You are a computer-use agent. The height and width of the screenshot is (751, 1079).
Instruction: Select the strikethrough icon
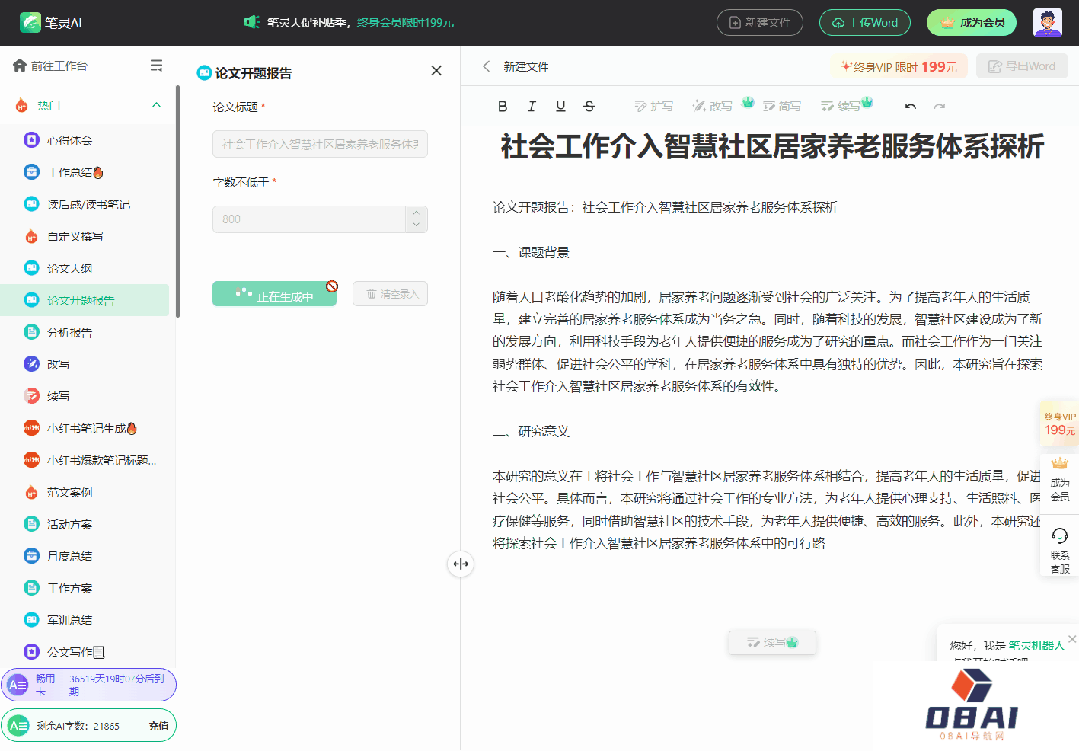tap(591, 105)
